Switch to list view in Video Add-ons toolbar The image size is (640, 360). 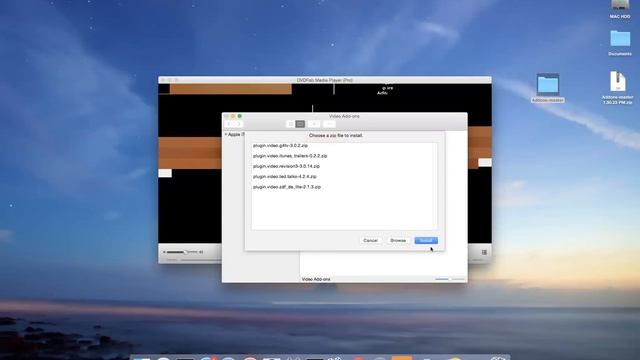pyautogui.click(x=300, y=124)
